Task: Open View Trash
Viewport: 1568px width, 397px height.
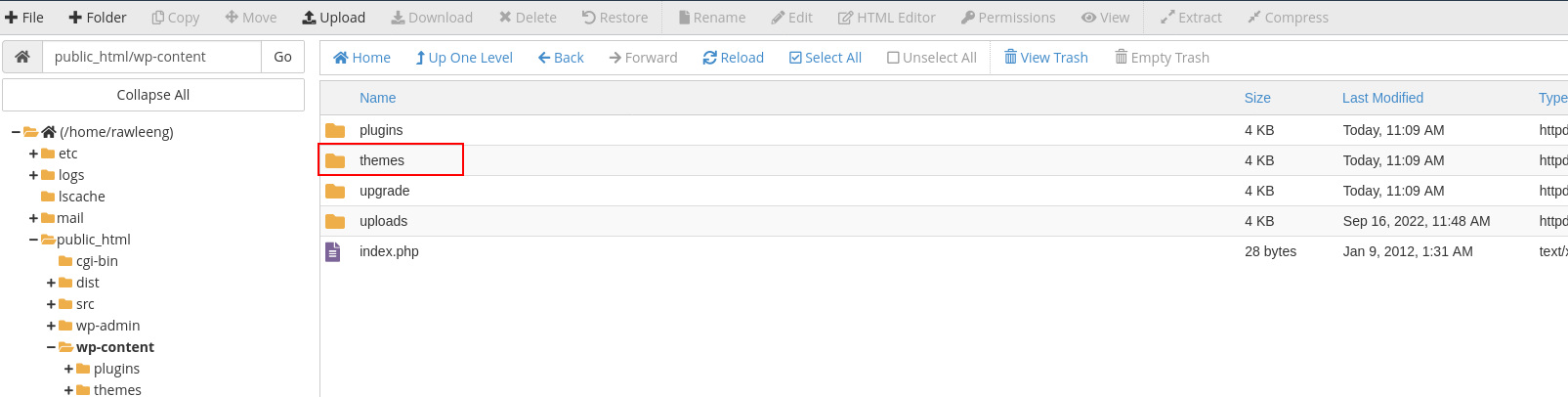Action: [x=1045, y=58]
